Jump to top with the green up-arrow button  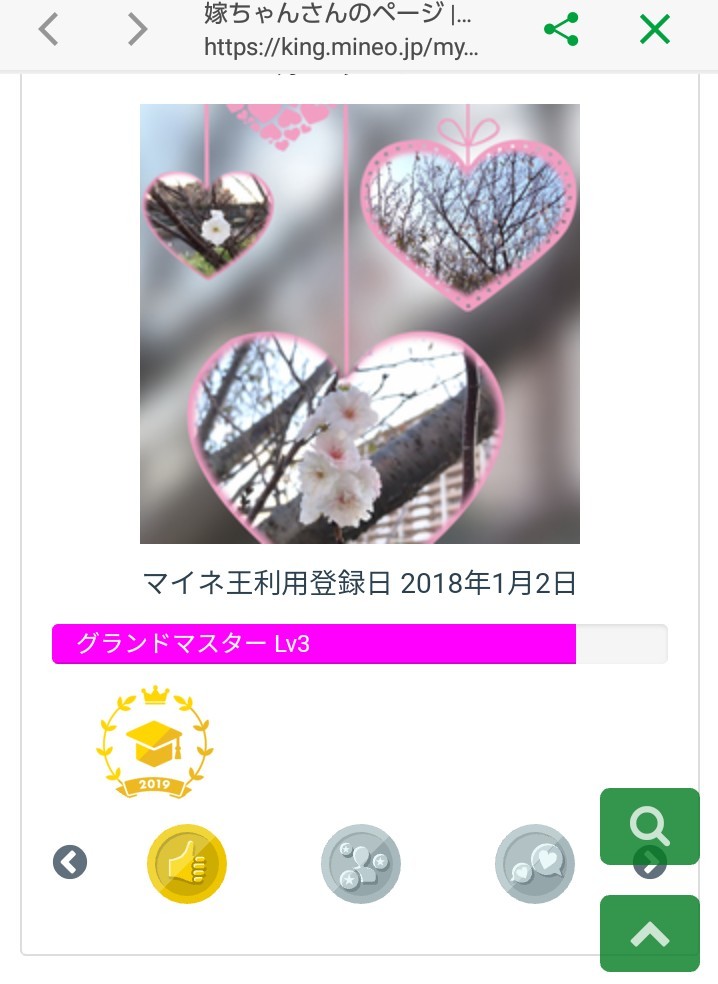coord(650,934)
